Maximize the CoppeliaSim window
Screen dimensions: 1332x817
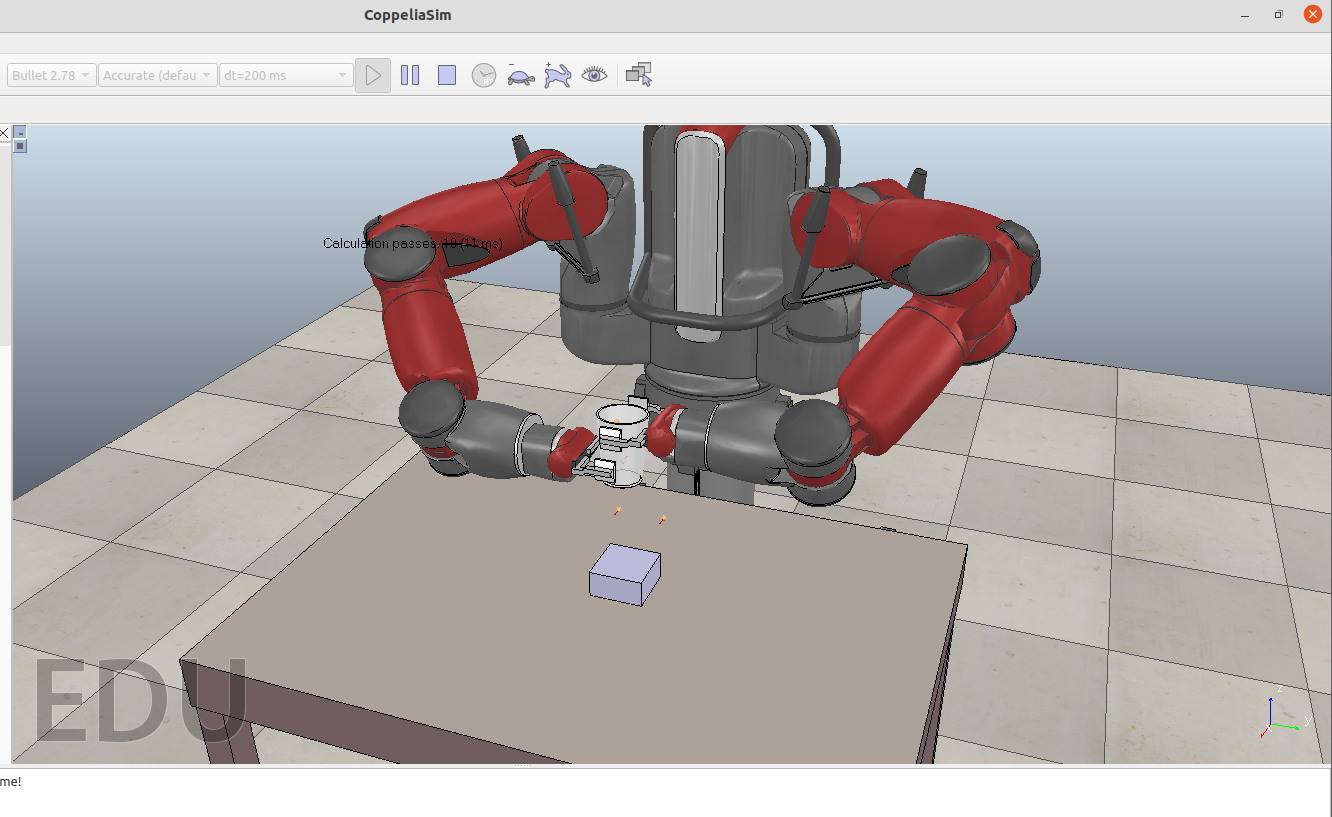(x=1278, y=15)
